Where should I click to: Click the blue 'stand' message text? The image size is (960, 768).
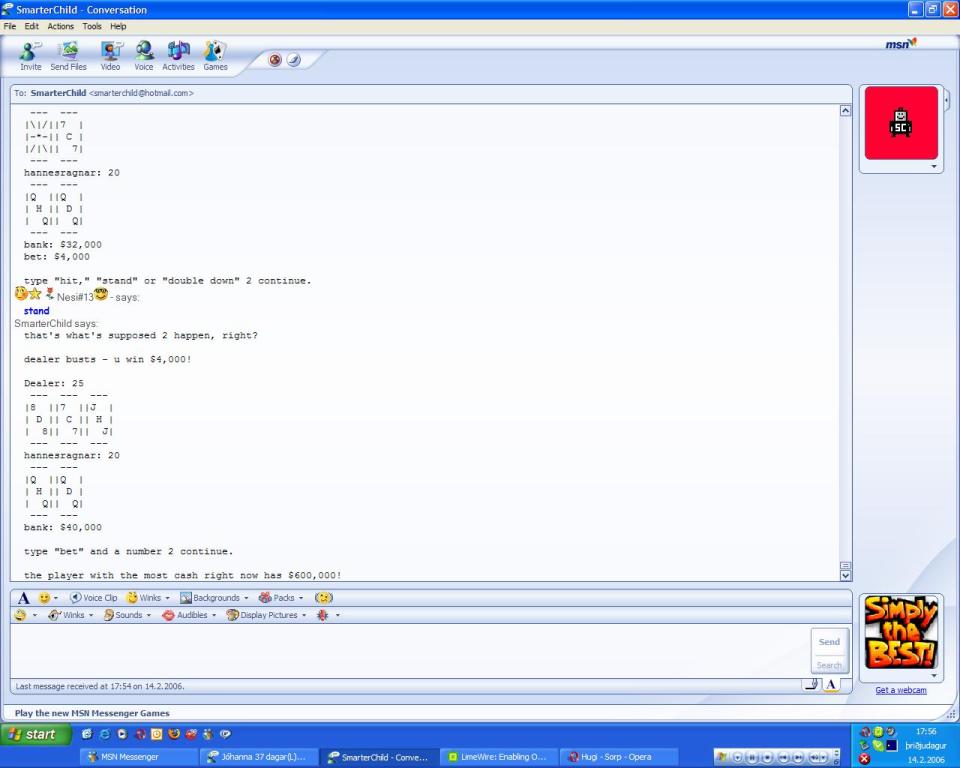(37, 311)
